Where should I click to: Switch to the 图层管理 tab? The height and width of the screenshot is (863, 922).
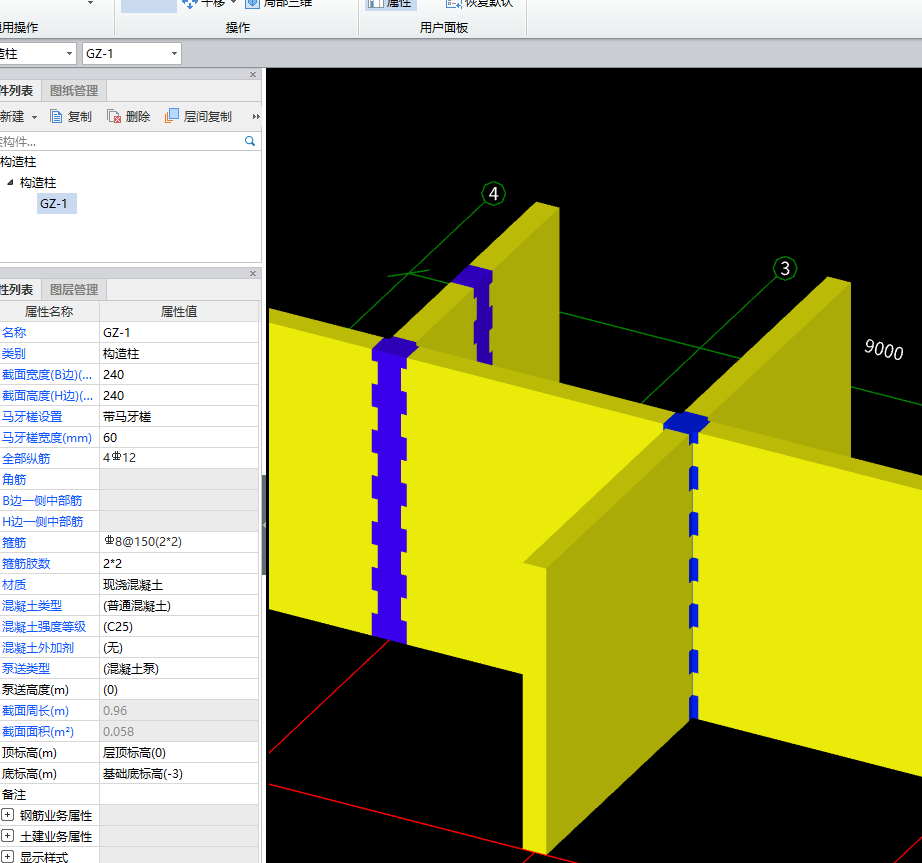click(74, 289)
